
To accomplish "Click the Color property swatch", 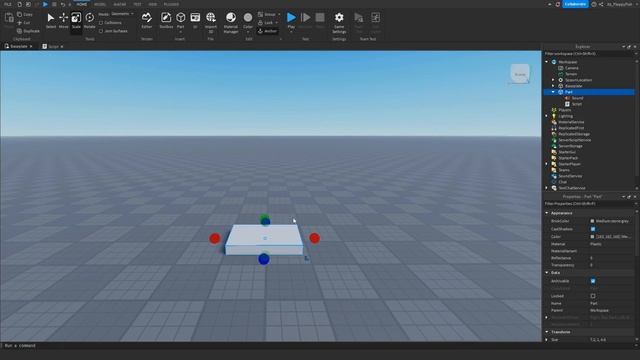I will coord(592,237).
